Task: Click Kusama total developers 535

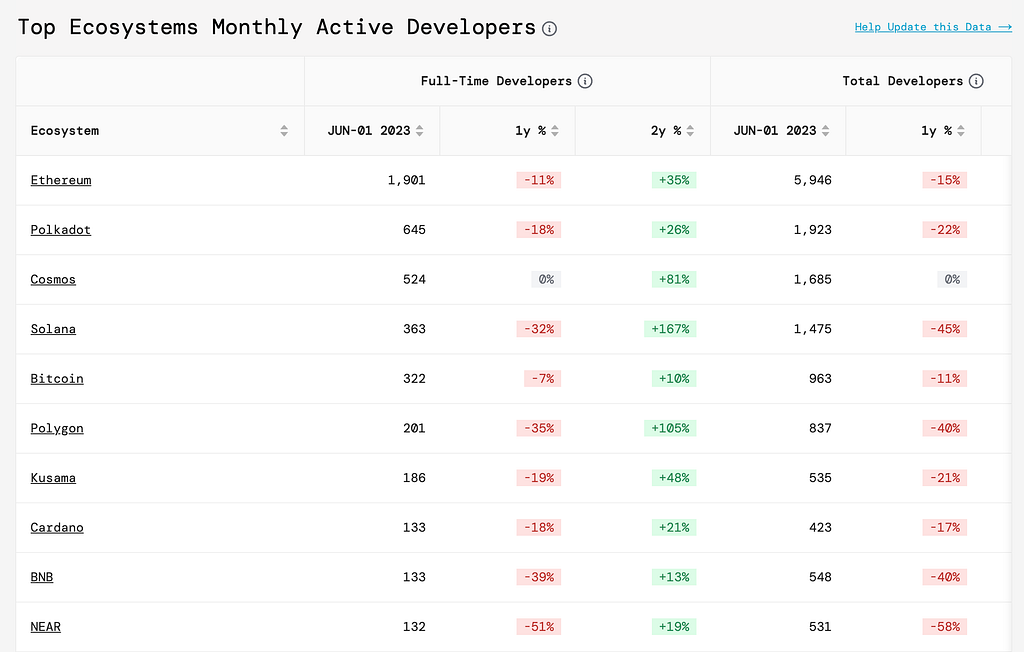Action: (x=820, y=478)
